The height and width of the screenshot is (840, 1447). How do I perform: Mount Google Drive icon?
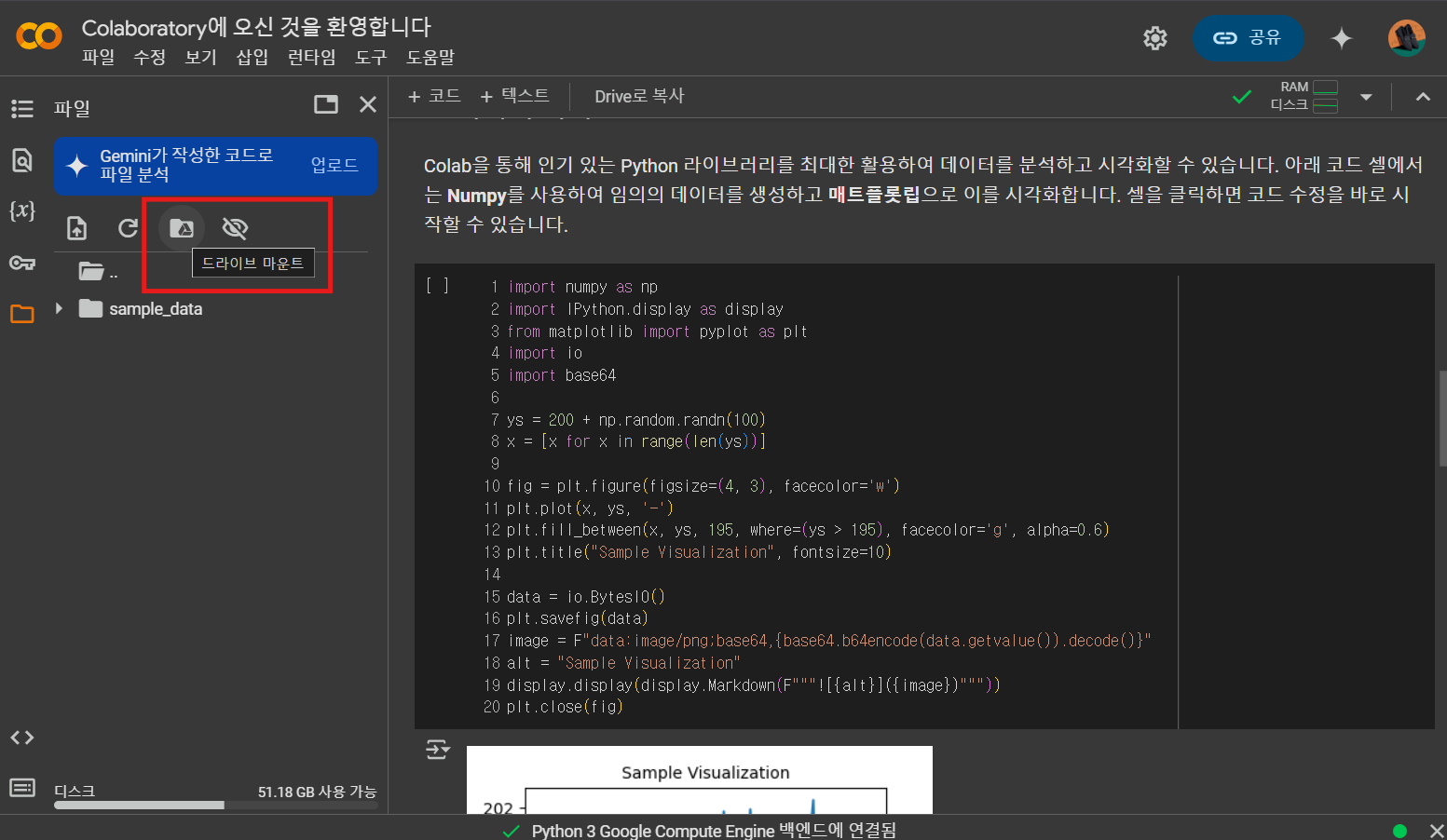pos(182,228)
